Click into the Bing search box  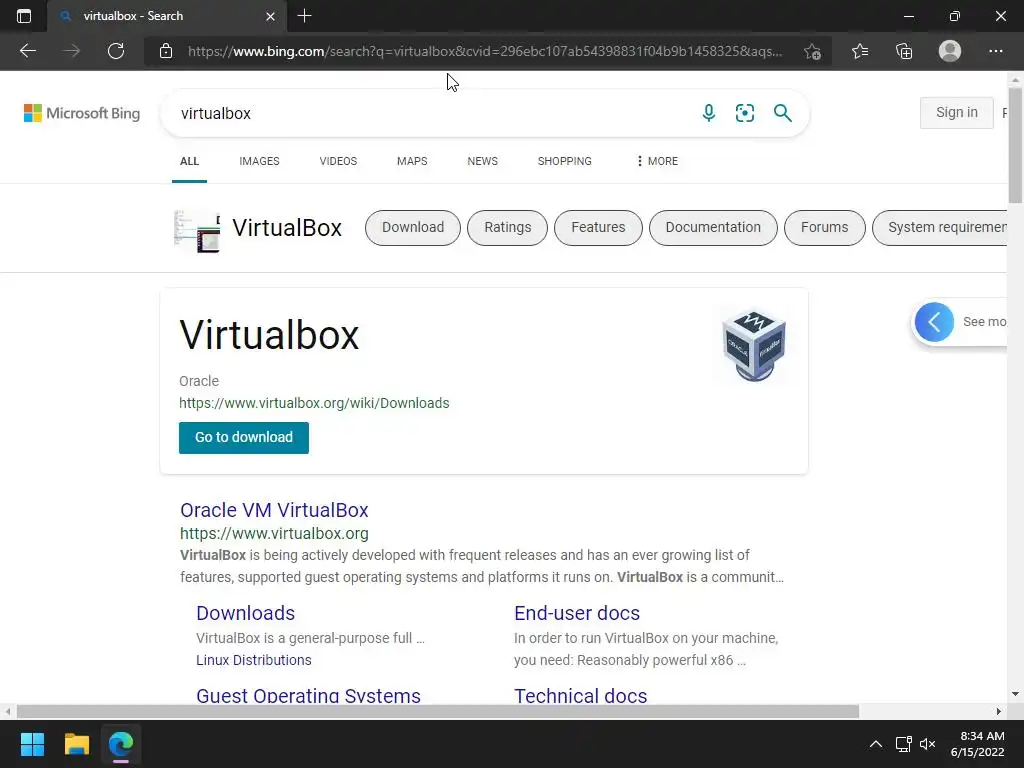click(x=431, y=113)
